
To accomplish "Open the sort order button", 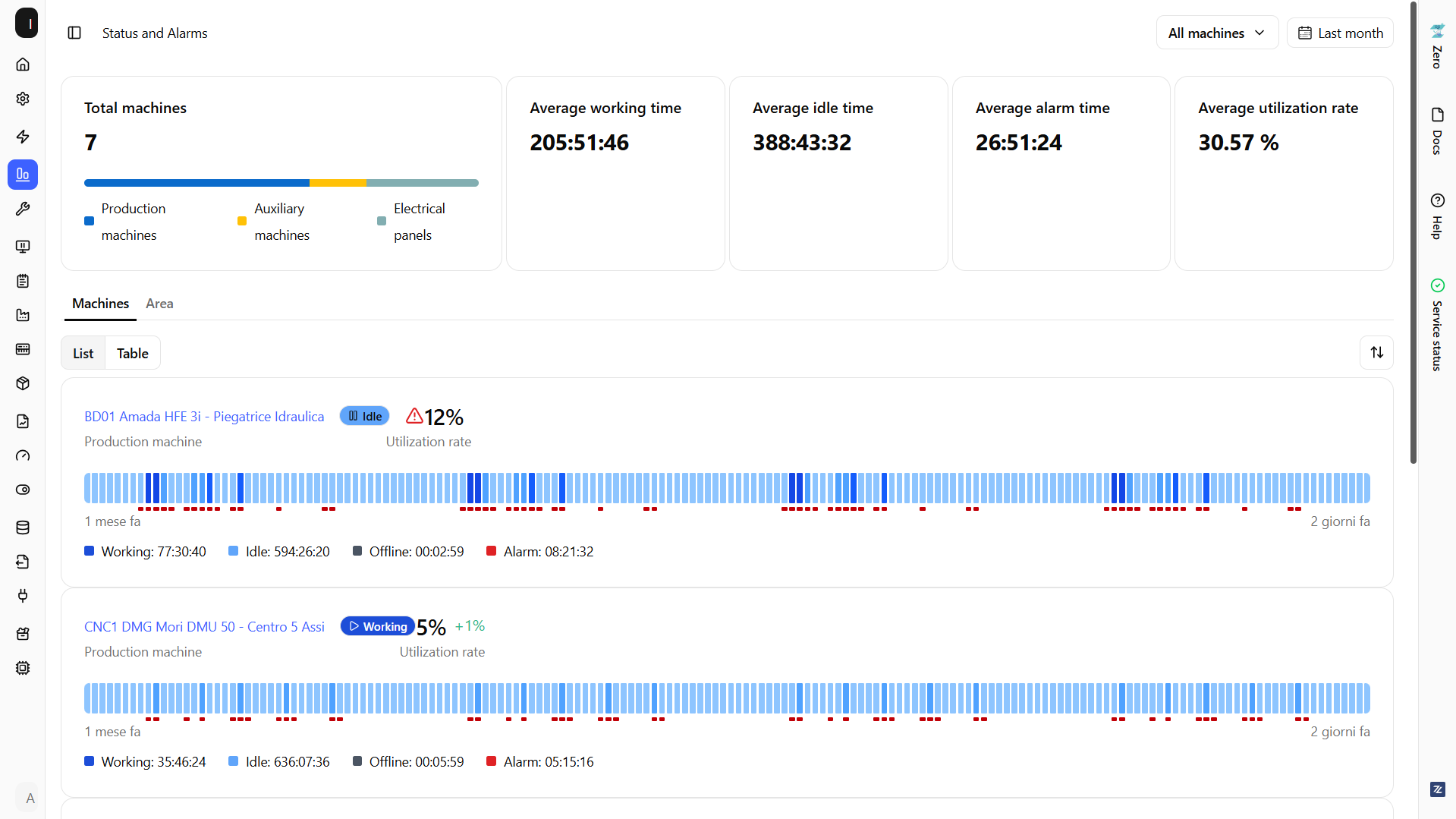I will pyautogui.click(x=1376, y=352).
